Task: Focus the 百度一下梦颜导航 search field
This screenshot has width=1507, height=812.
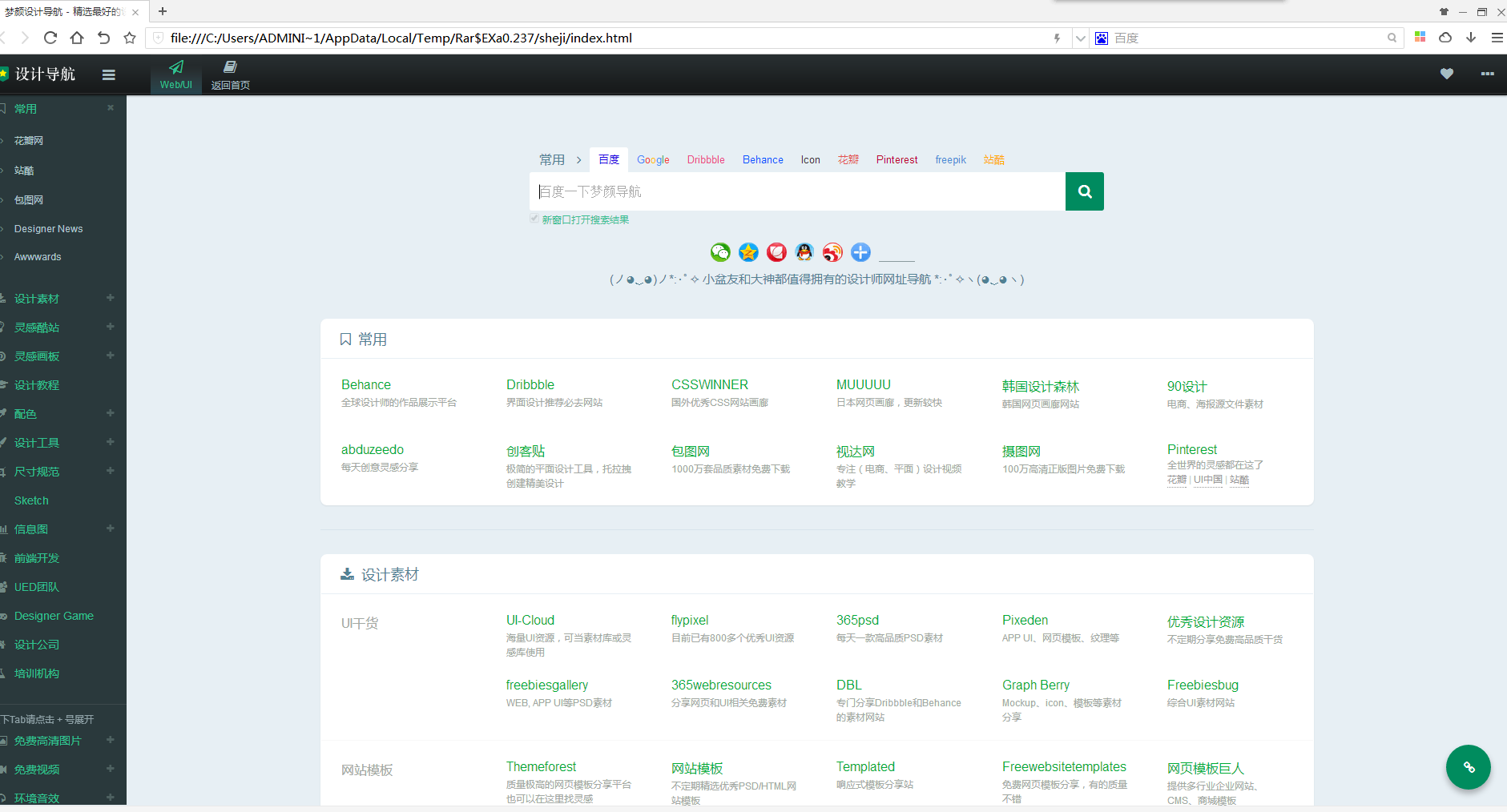Action: tap(797, 191)
